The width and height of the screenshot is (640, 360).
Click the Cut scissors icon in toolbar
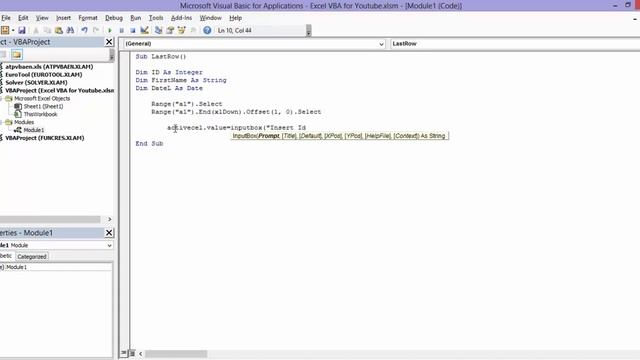point(36,30)
